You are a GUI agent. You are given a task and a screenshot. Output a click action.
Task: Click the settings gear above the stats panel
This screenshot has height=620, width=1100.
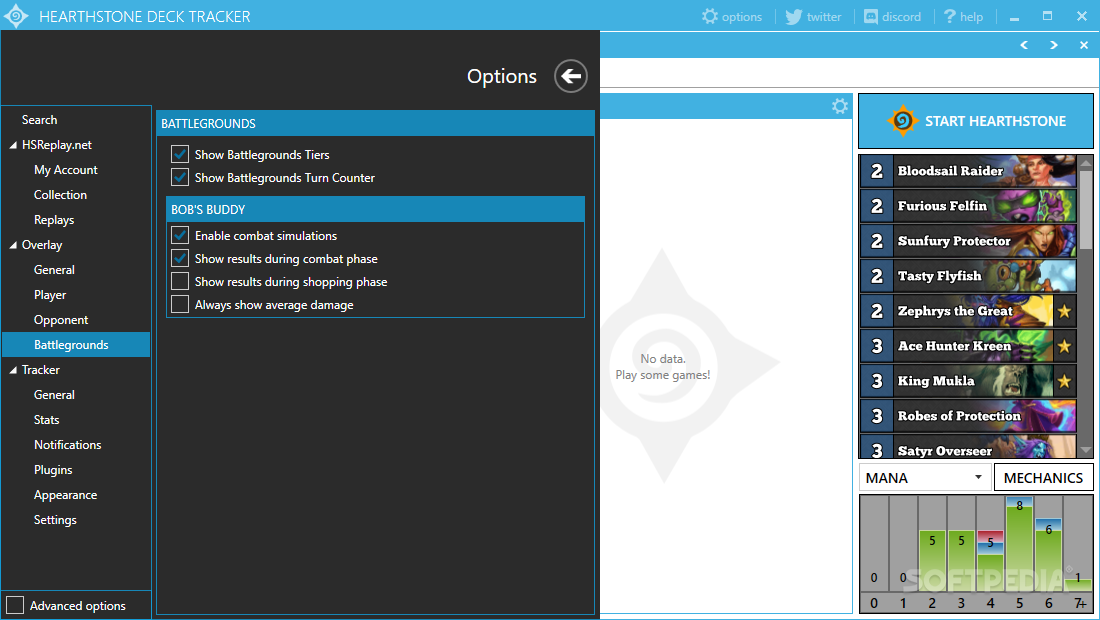(x=840, y=106)
